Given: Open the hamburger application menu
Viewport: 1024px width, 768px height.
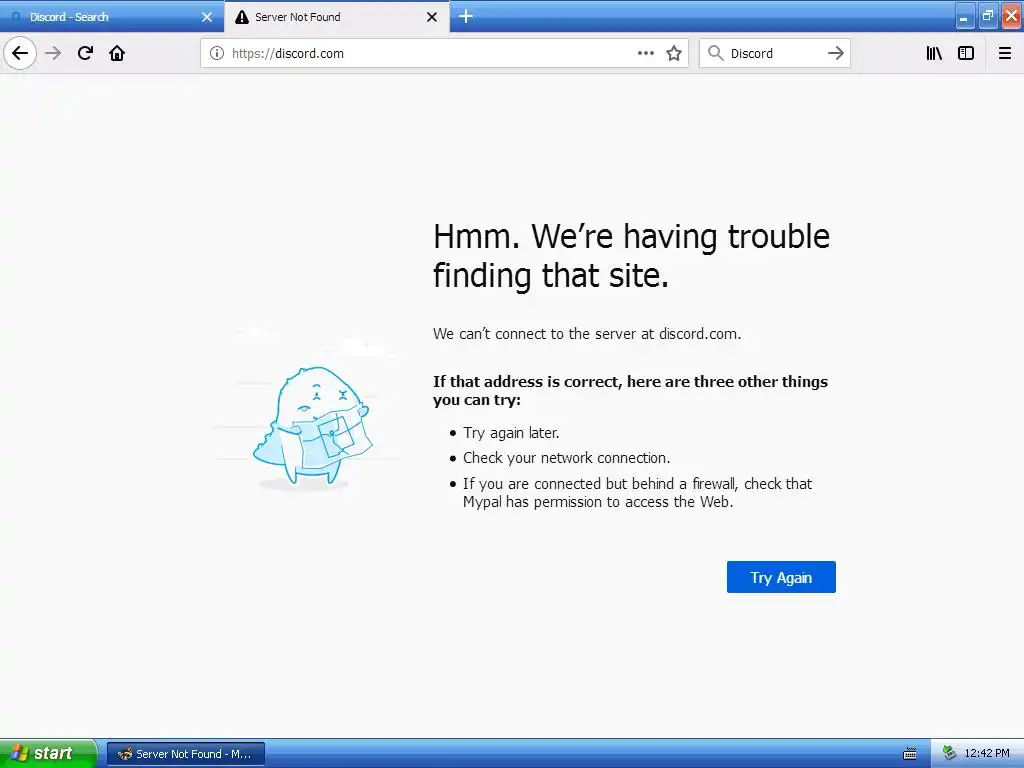Looking at the screenshot, I should click(x=1004, y=53).
